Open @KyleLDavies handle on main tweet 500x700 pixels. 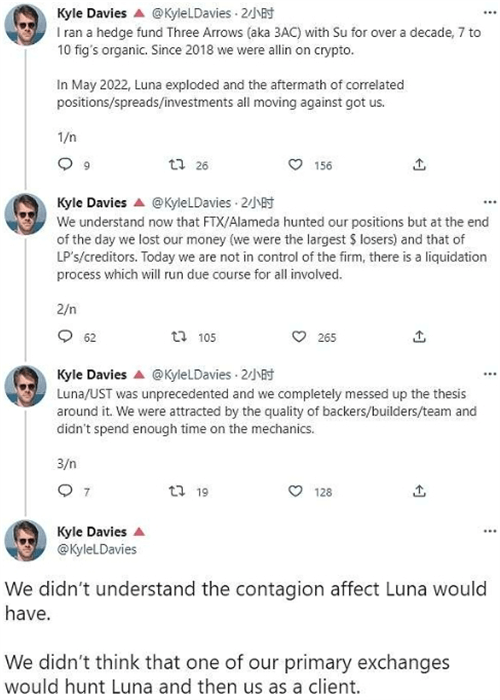[x=96, y=549]
